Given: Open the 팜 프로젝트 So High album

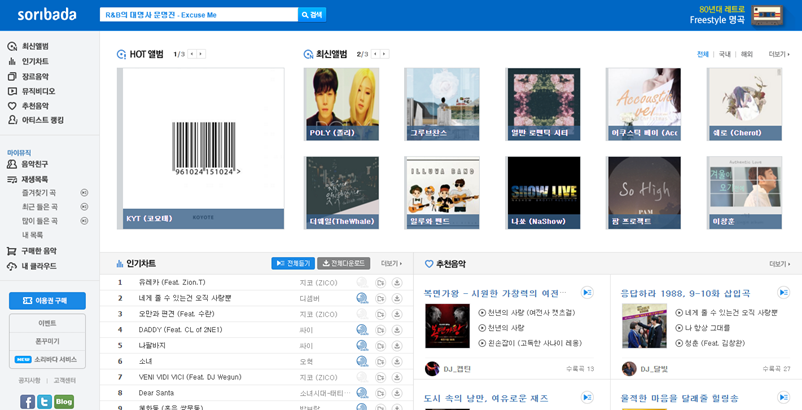Looking at the screenshot, I should [x=643, y=193].
